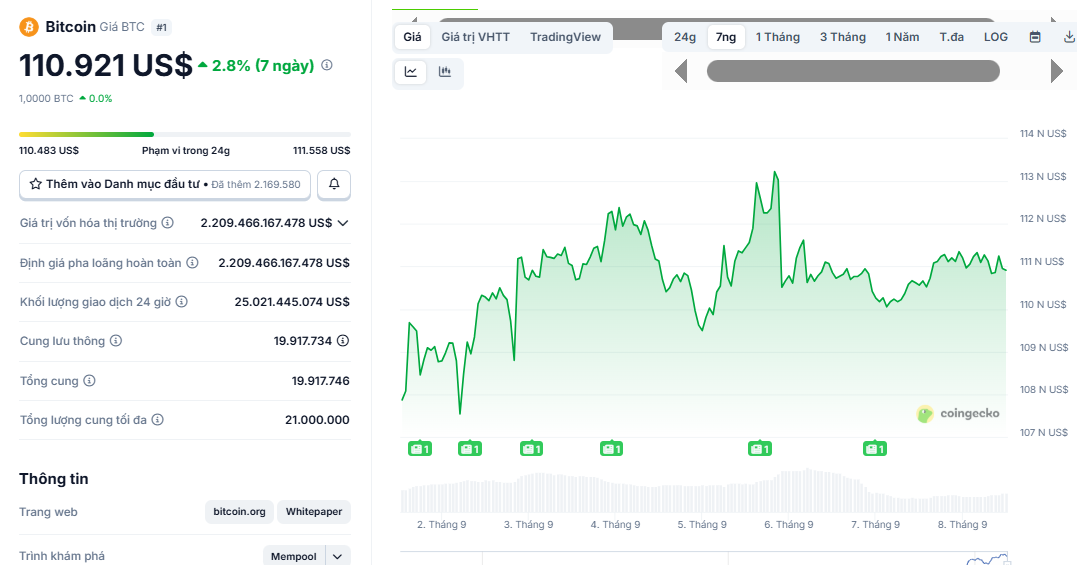
Task: Open news marker near 2. Tháng 9
Action: [x=419, y=449]
